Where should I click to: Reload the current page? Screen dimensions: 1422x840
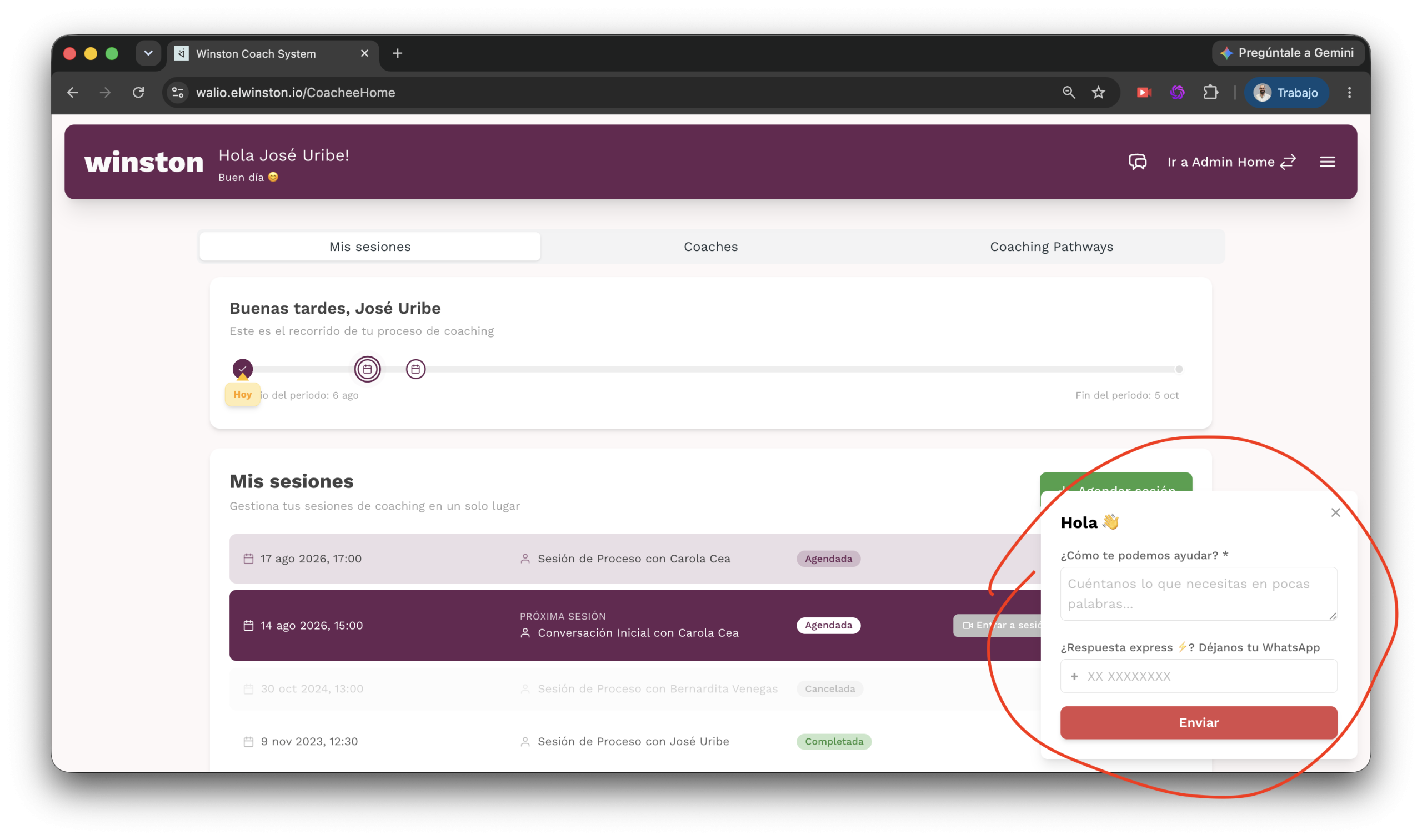138,92
